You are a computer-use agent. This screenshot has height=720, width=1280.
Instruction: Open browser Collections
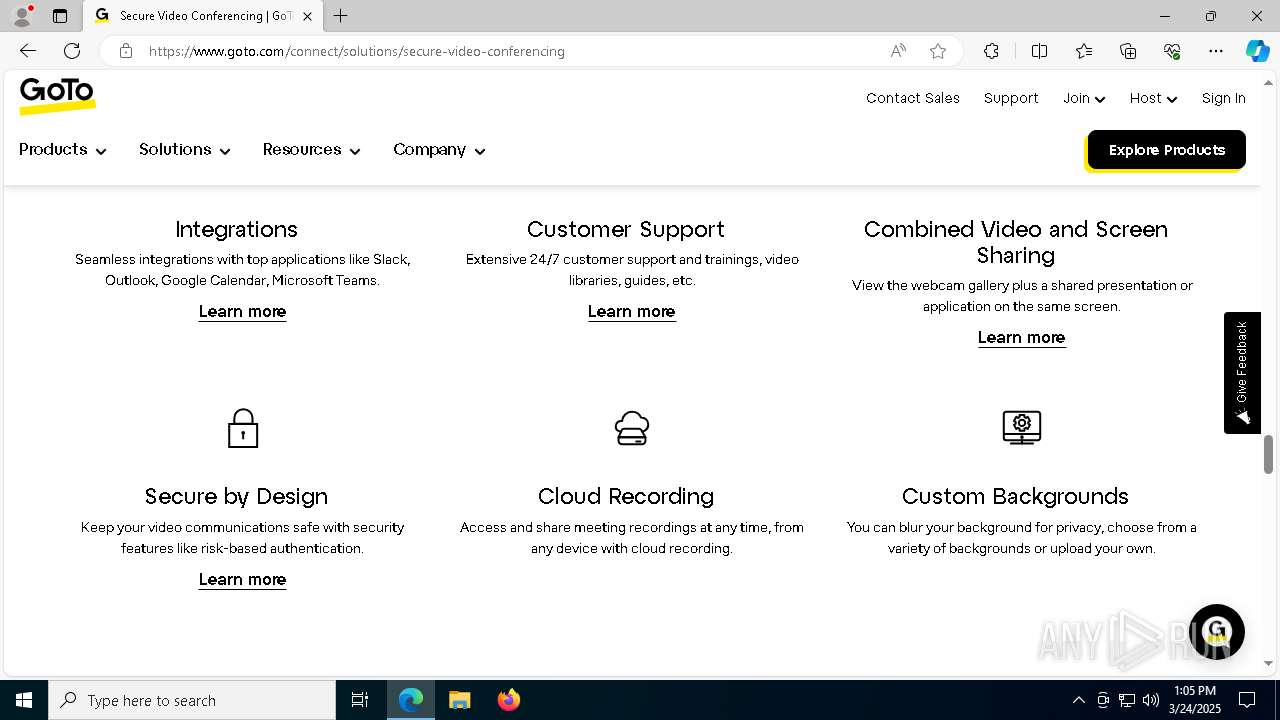coord(1128,51)
